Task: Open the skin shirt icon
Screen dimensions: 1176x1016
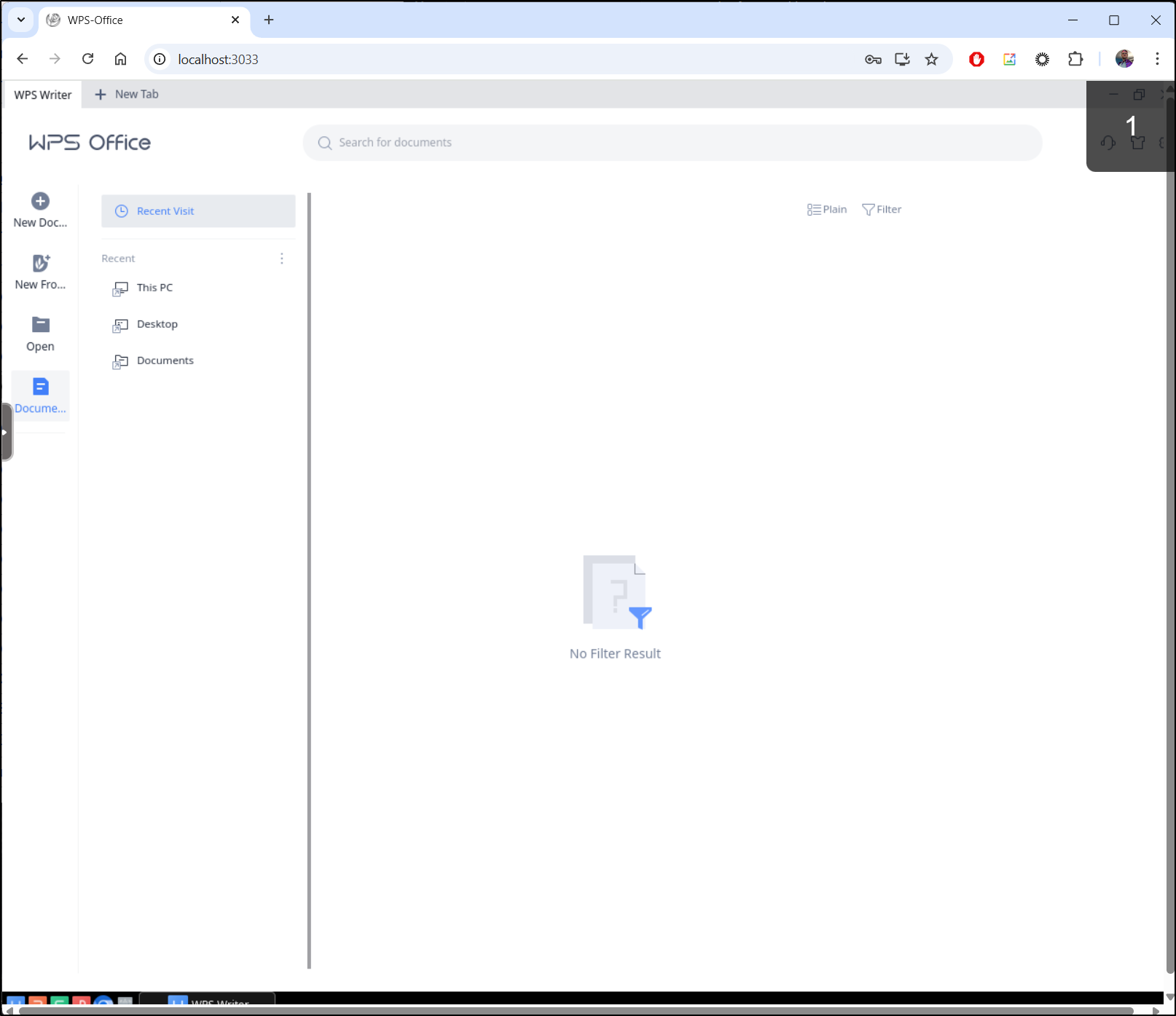Action: 1137,143
